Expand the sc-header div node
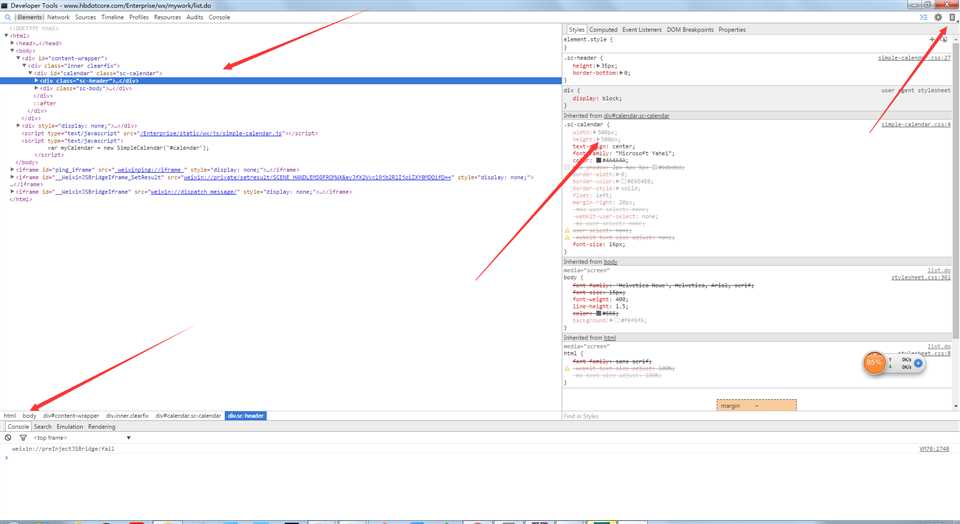Screen dimensions: 960x524 click(x=37, y=80)
